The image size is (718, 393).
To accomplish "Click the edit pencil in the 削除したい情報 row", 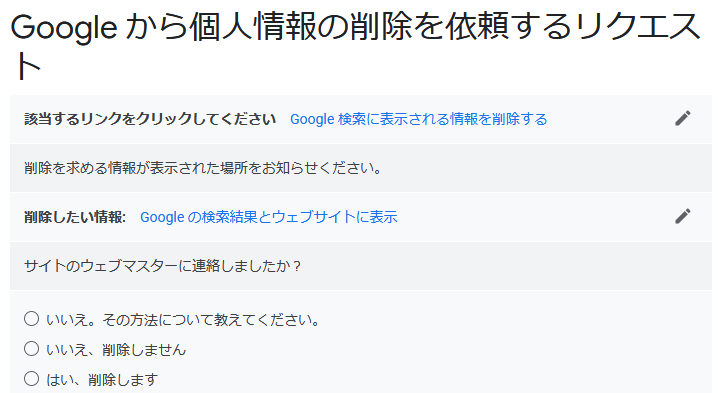I will (683, 216).
